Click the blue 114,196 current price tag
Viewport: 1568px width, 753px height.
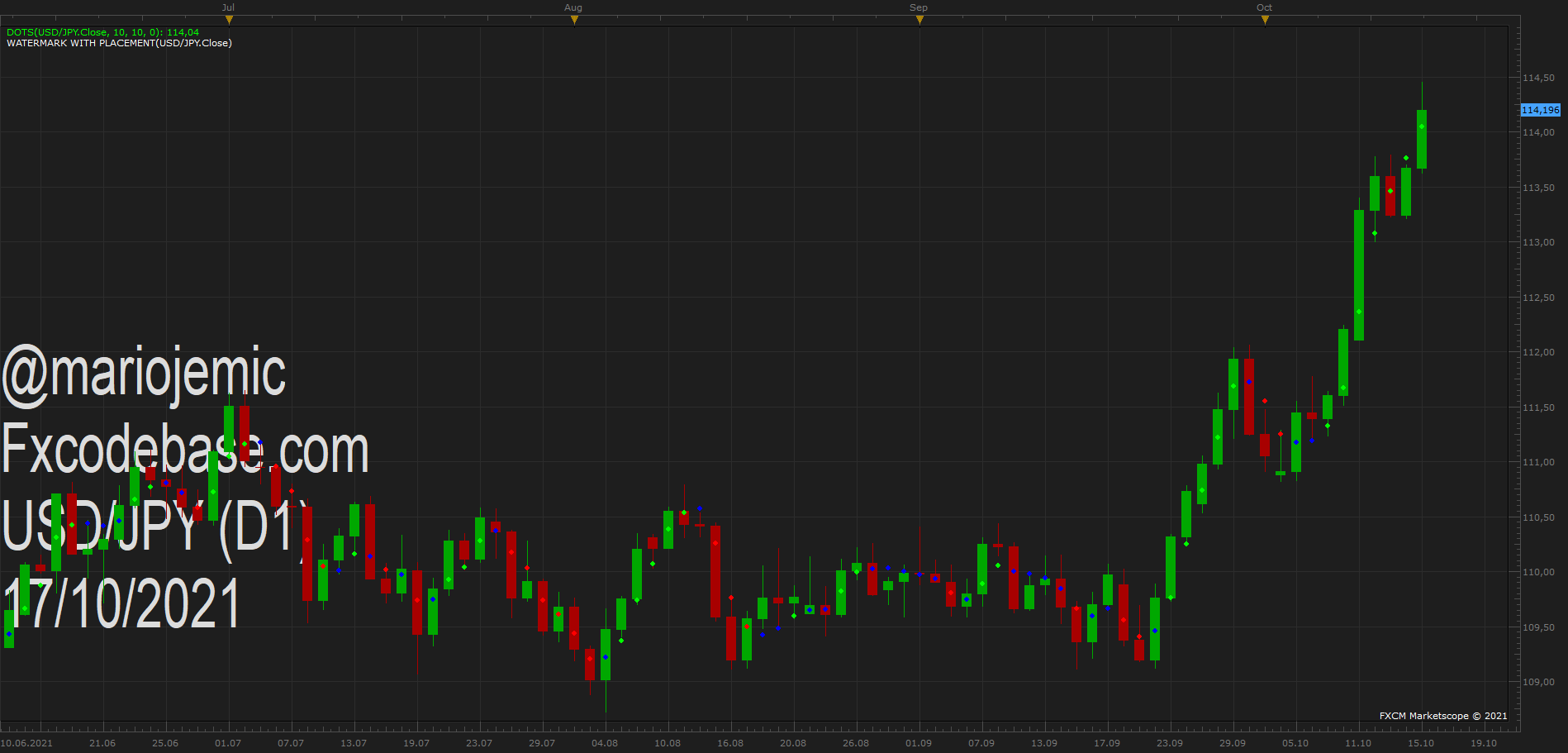(1540, 110)
